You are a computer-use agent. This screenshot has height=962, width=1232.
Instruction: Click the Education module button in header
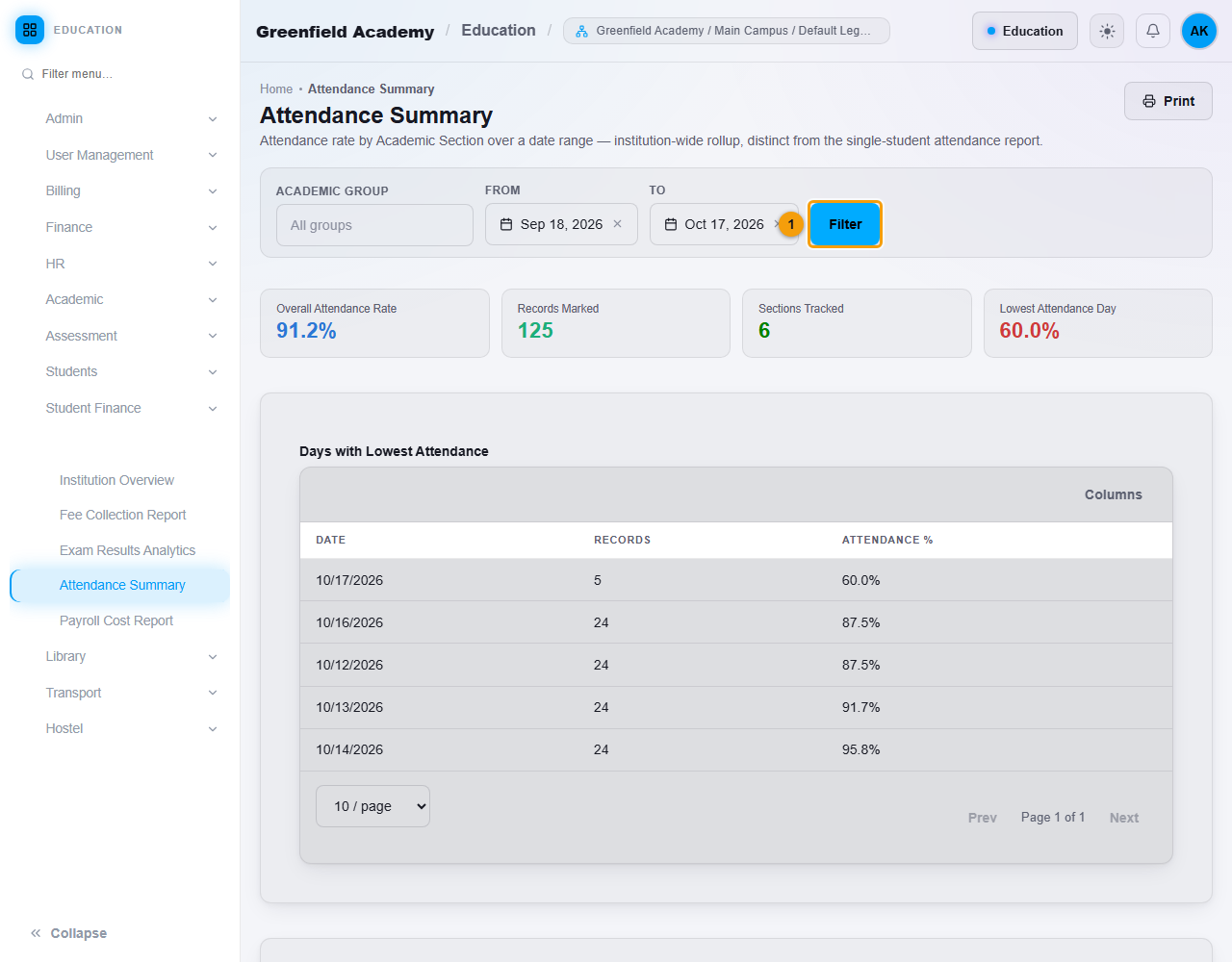coord(1025,31)
